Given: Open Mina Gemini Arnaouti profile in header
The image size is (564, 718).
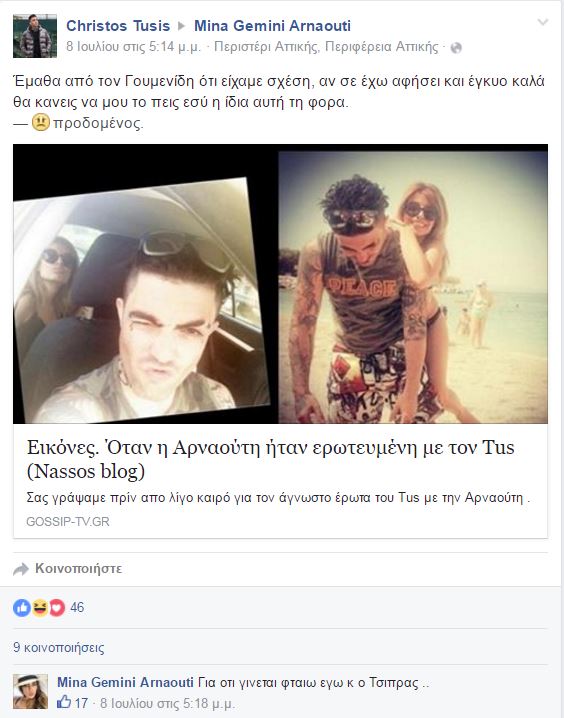Looking at the screenshot, I should click(272, 26).
